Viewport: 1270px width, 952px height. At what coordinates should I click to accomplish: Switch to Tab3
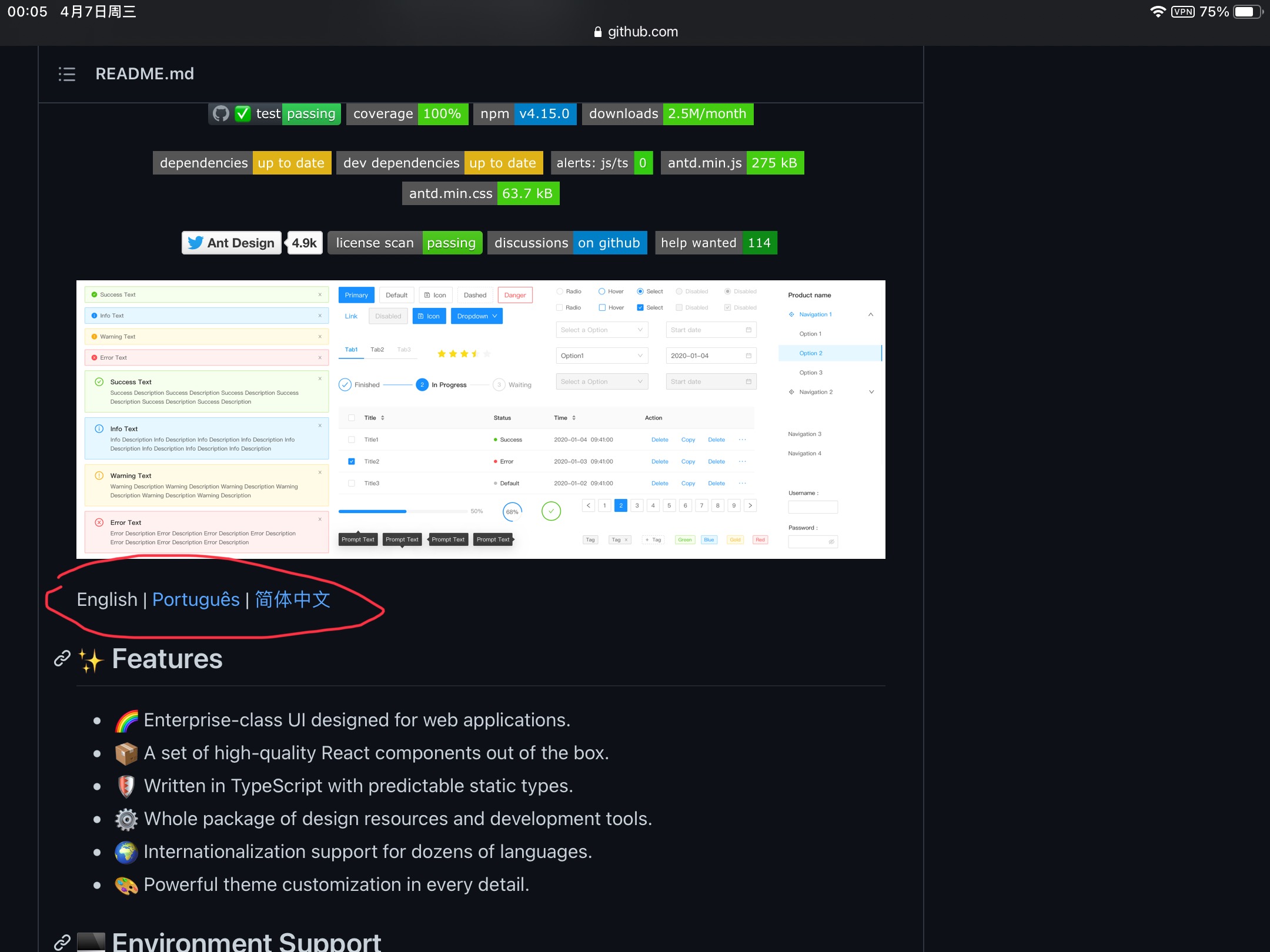404,349
